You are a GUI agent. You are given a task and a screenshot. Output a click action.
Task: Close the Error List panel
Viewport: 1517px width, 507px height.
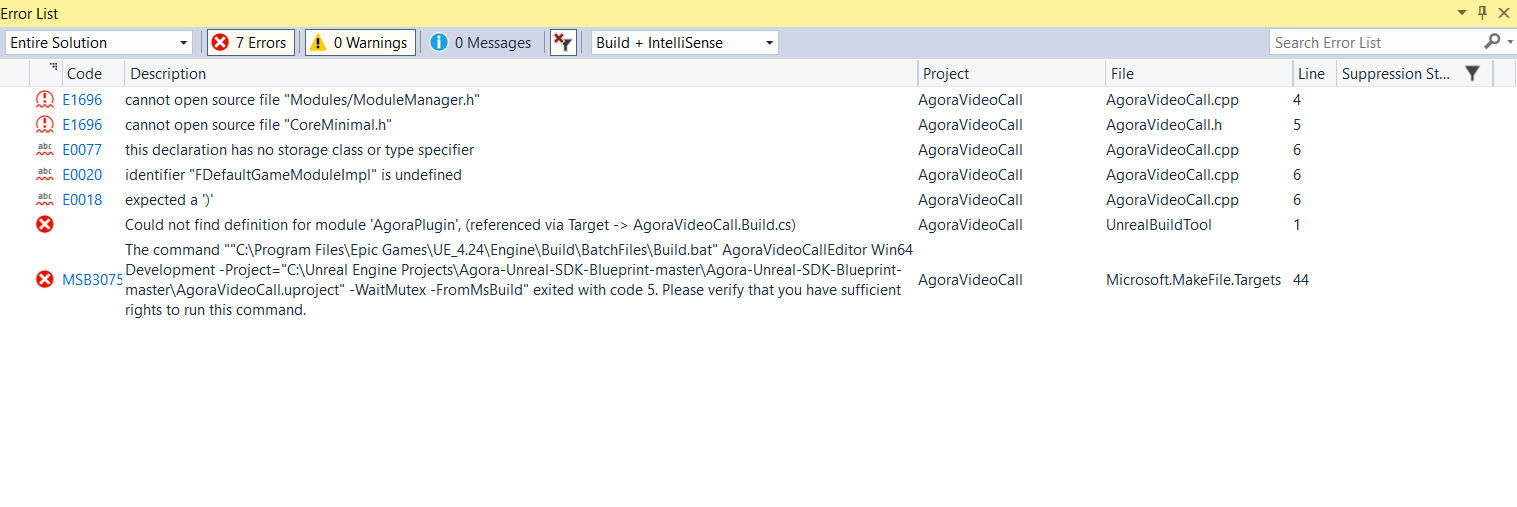pos(1503,12)
